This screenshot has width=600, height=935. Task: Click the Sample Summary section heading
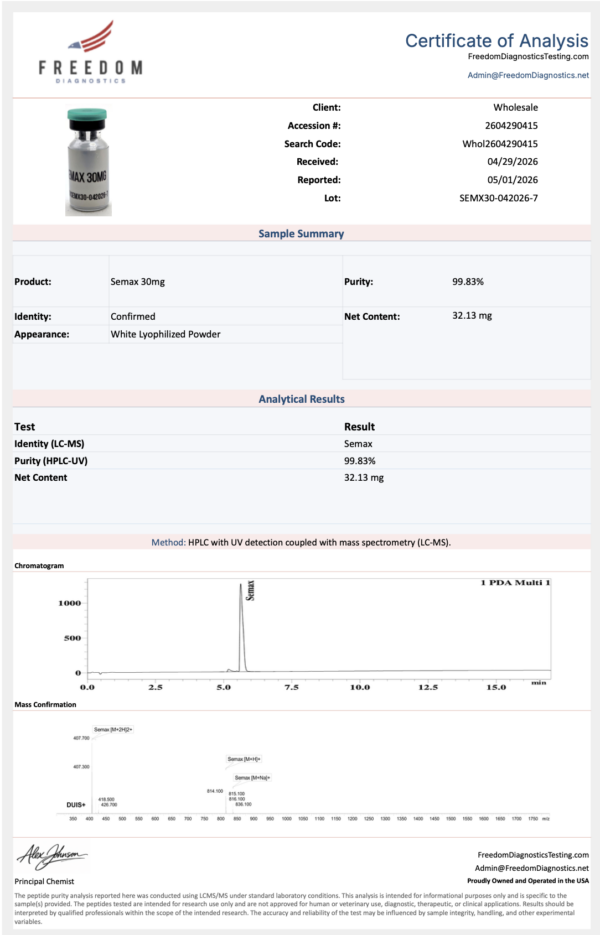pos(301,234)
